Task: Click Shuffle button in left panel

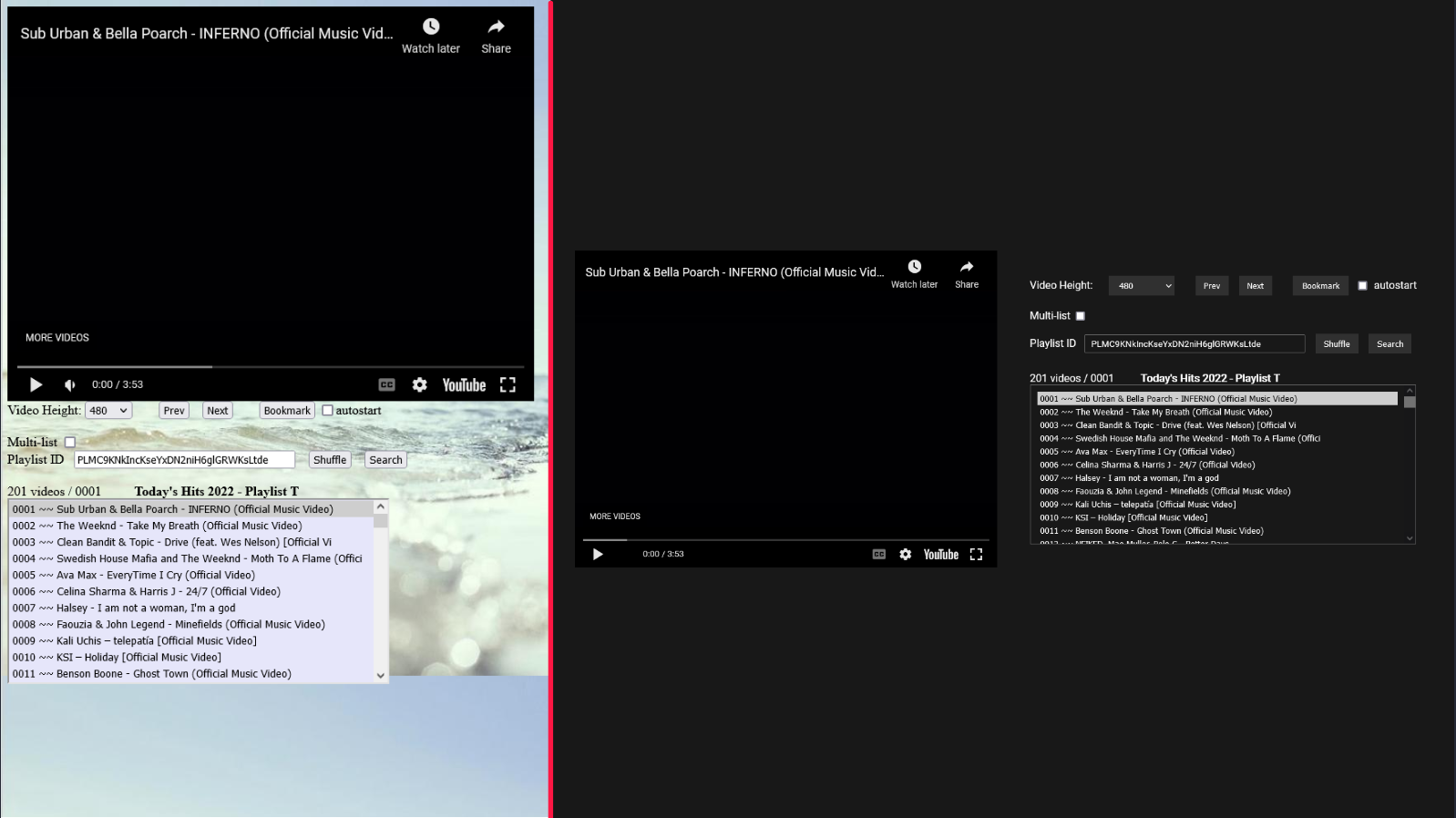Action: tap(330, 460)
